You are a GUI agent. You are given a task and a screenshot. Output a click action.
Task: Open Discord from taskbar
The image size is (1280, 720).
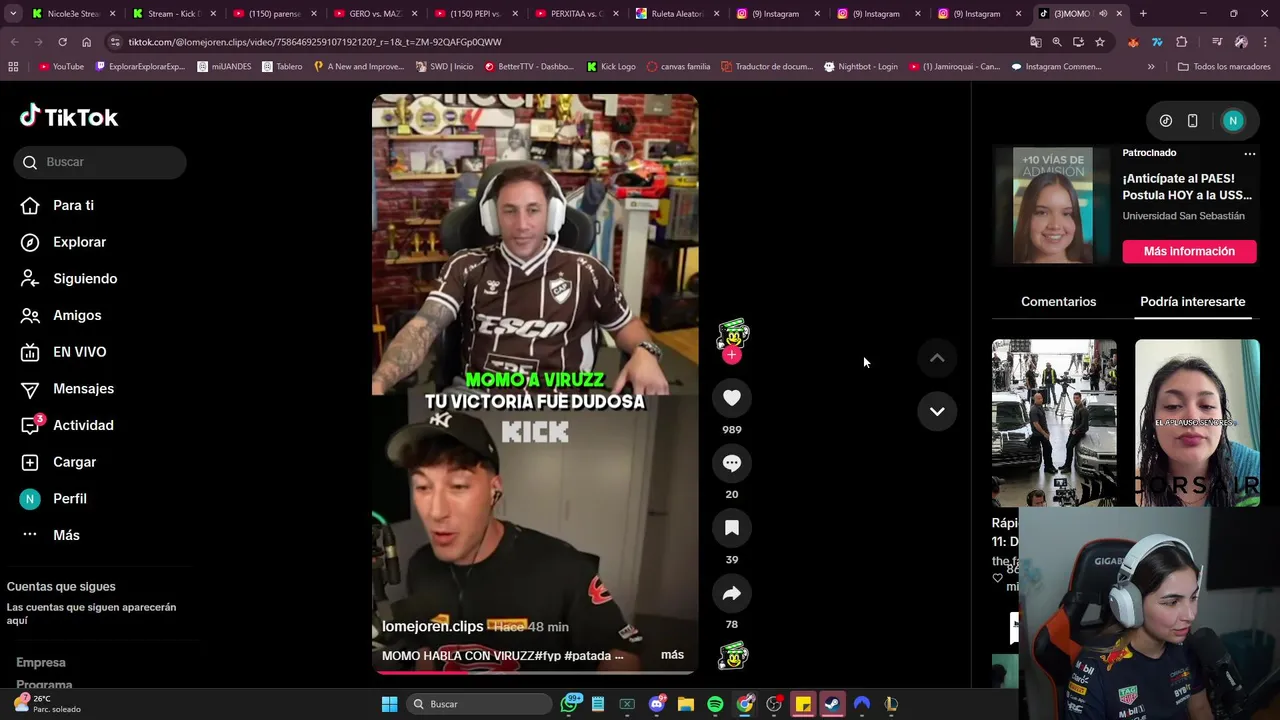(x=657, y=704)
